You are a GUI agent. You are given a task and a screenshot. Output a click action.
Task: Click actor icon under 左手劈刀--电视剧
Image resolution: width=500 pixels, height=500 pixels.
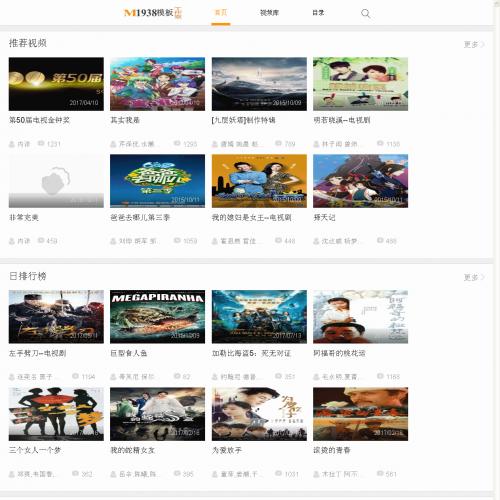click(12, 377)
